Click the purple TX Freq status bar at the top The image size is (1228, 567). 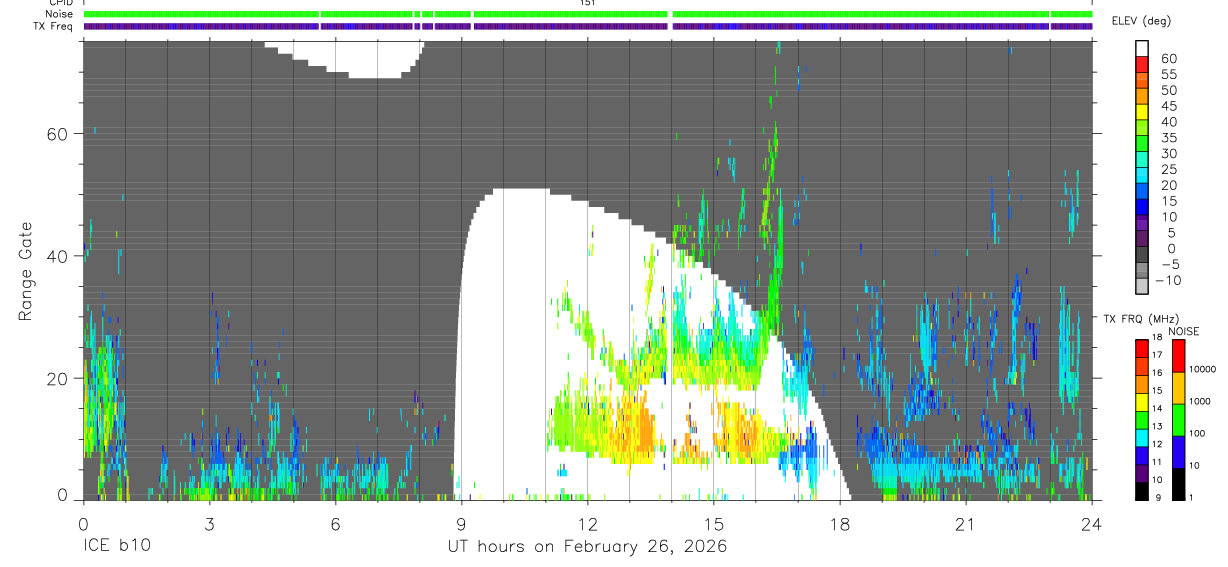[588, 26]
